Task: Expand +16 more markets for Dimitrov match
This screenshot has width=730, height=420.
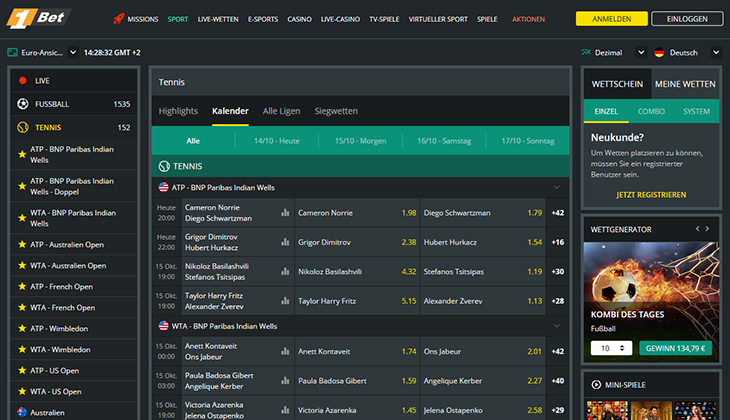Action: [558, 242]
